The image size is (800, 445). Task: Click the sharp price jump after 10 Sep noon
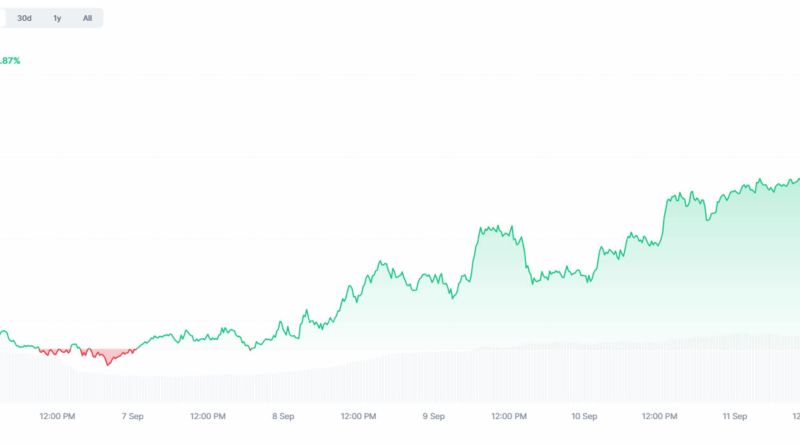pos(665,210)
